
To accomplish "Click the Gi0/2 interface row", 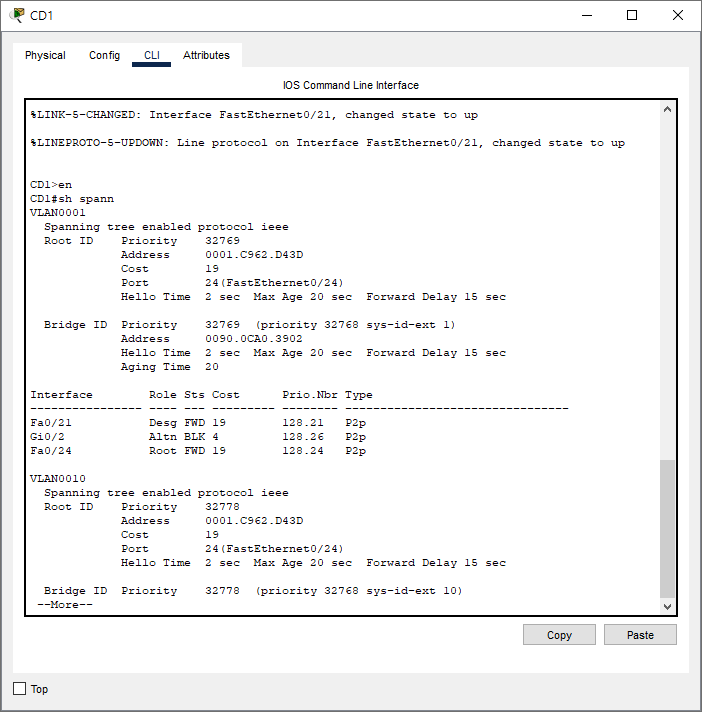I will (x=198, y=437).
